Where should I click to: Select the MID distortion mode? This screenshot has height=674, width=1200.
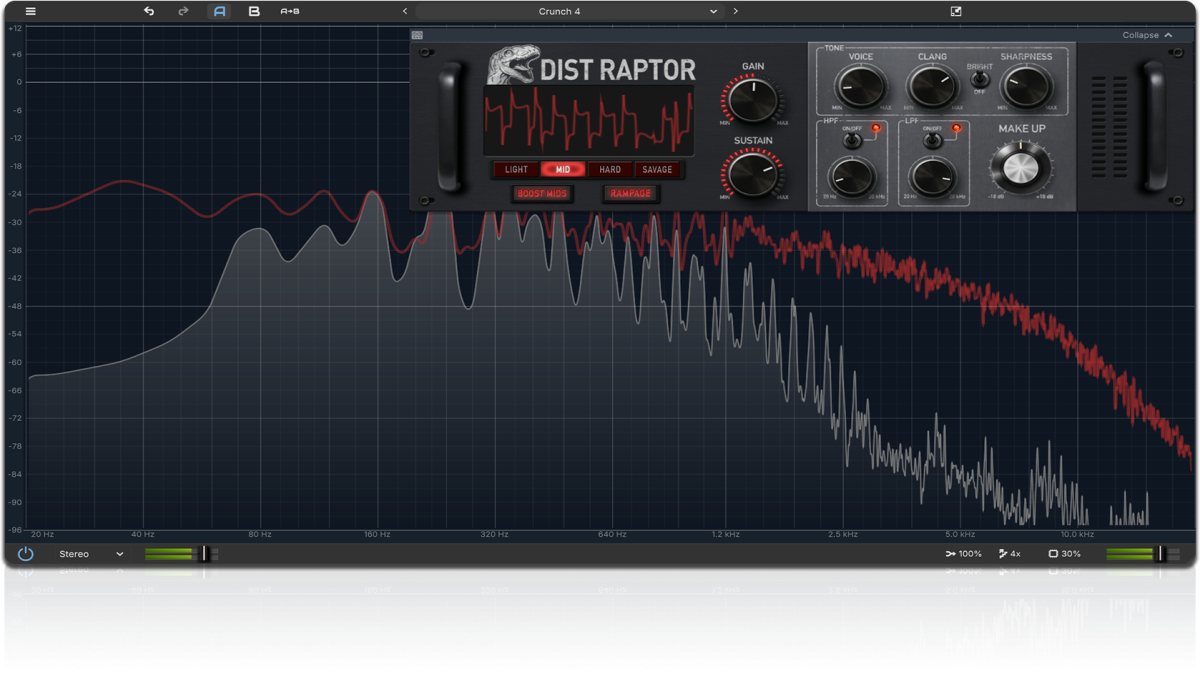563,170
